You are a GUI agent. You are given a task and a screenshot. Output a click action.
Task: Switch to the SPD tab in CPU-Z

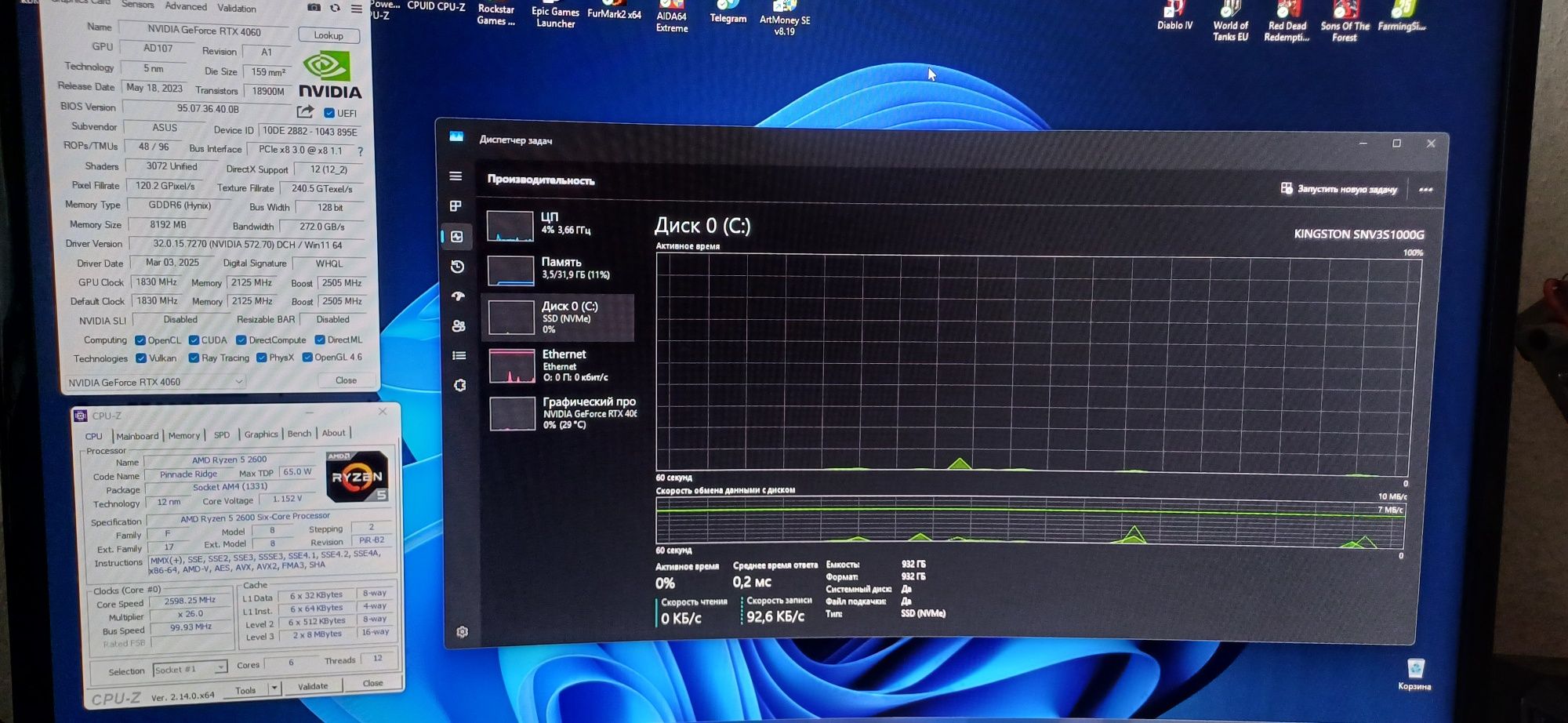222,434
